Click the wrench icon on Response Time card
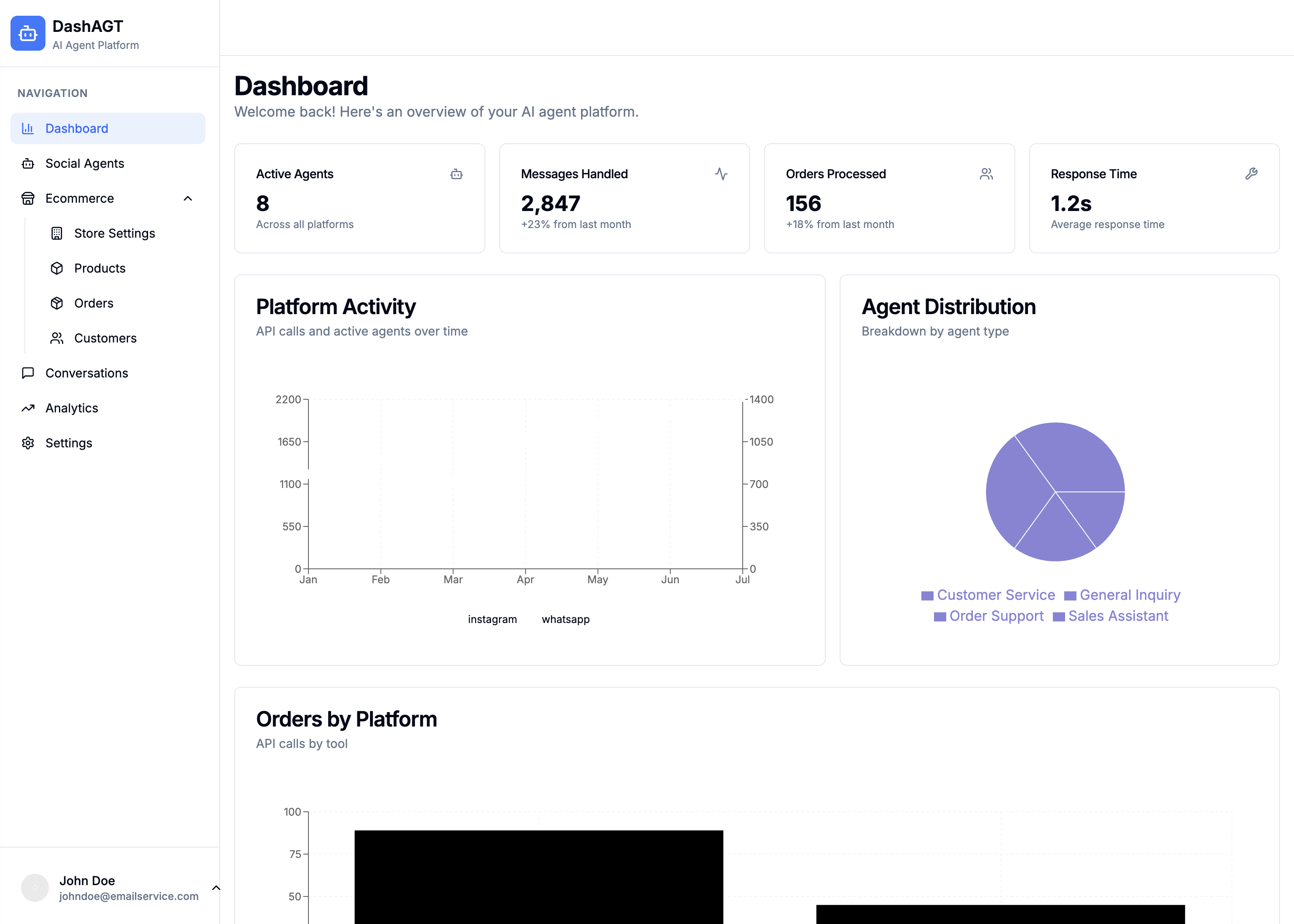 pos(1251,173)
